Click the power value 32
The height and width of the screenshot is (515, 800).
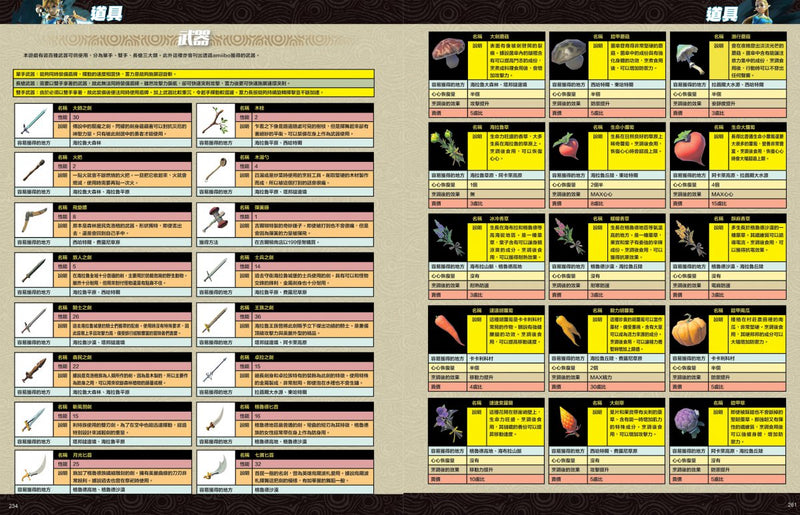coord(258,464)
